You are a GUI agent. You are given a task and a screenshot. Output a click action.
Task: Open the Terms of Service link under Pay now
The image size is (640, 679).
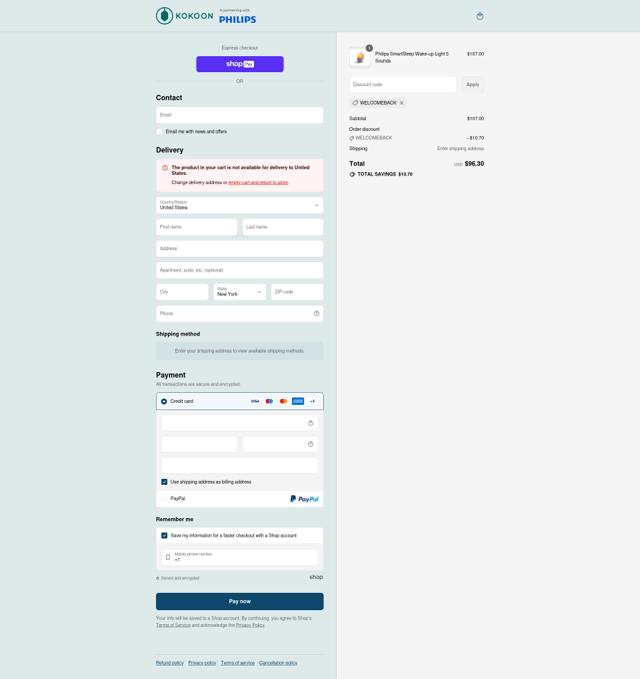click(173, 625)
